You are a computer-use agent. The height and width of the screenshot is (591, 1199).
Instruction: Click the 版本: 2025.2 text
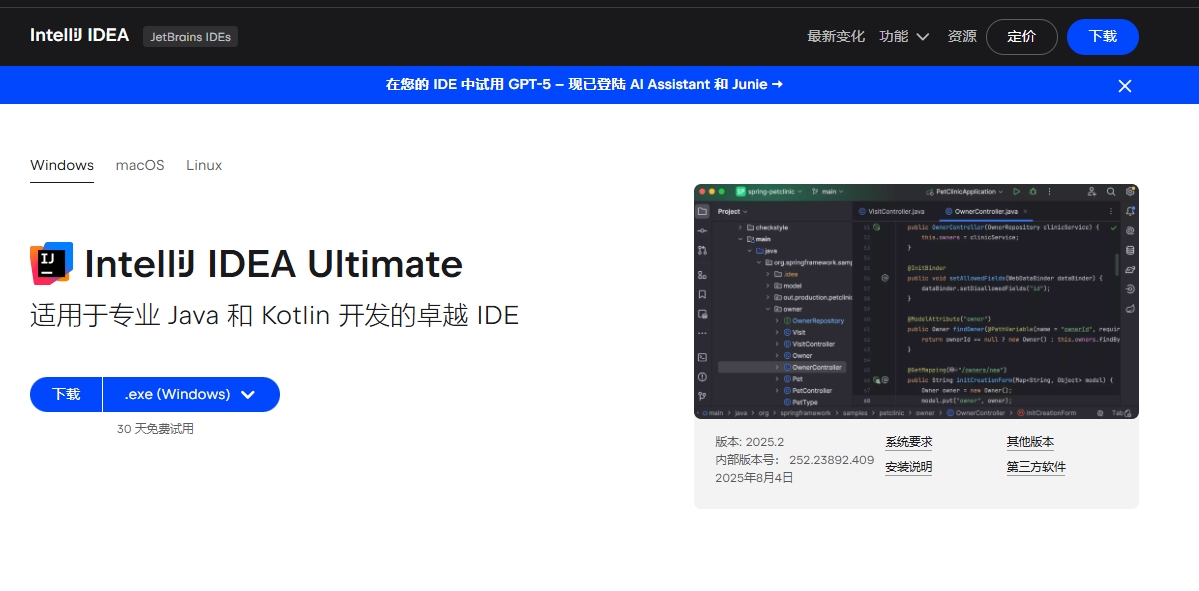tap(749, 442)
